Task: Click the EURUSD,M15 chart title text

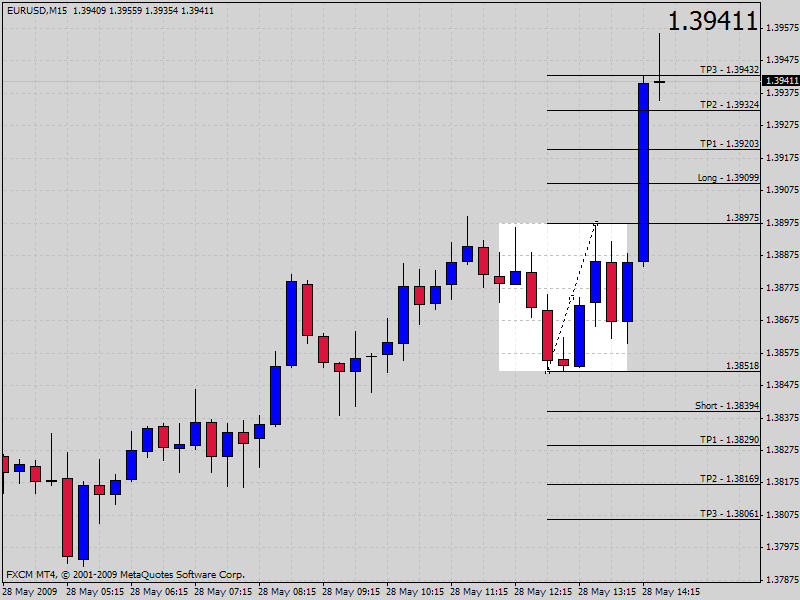Action: 37,10
